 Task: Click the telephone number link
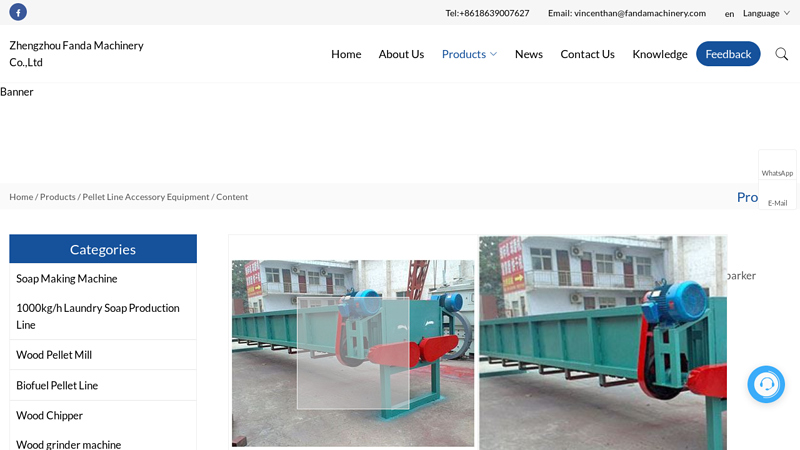click(487, 13)
